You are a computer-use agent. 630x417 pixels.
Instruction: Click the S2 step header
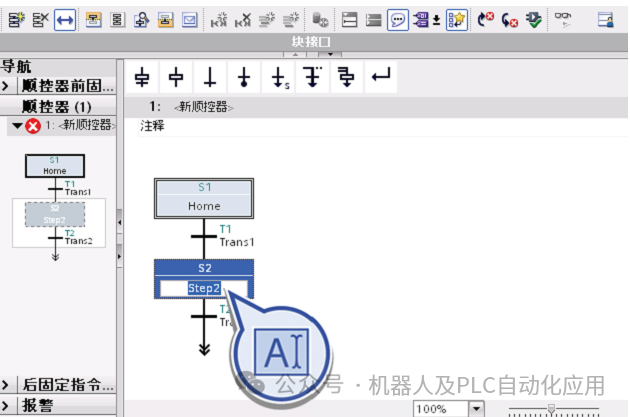point(204,268)
